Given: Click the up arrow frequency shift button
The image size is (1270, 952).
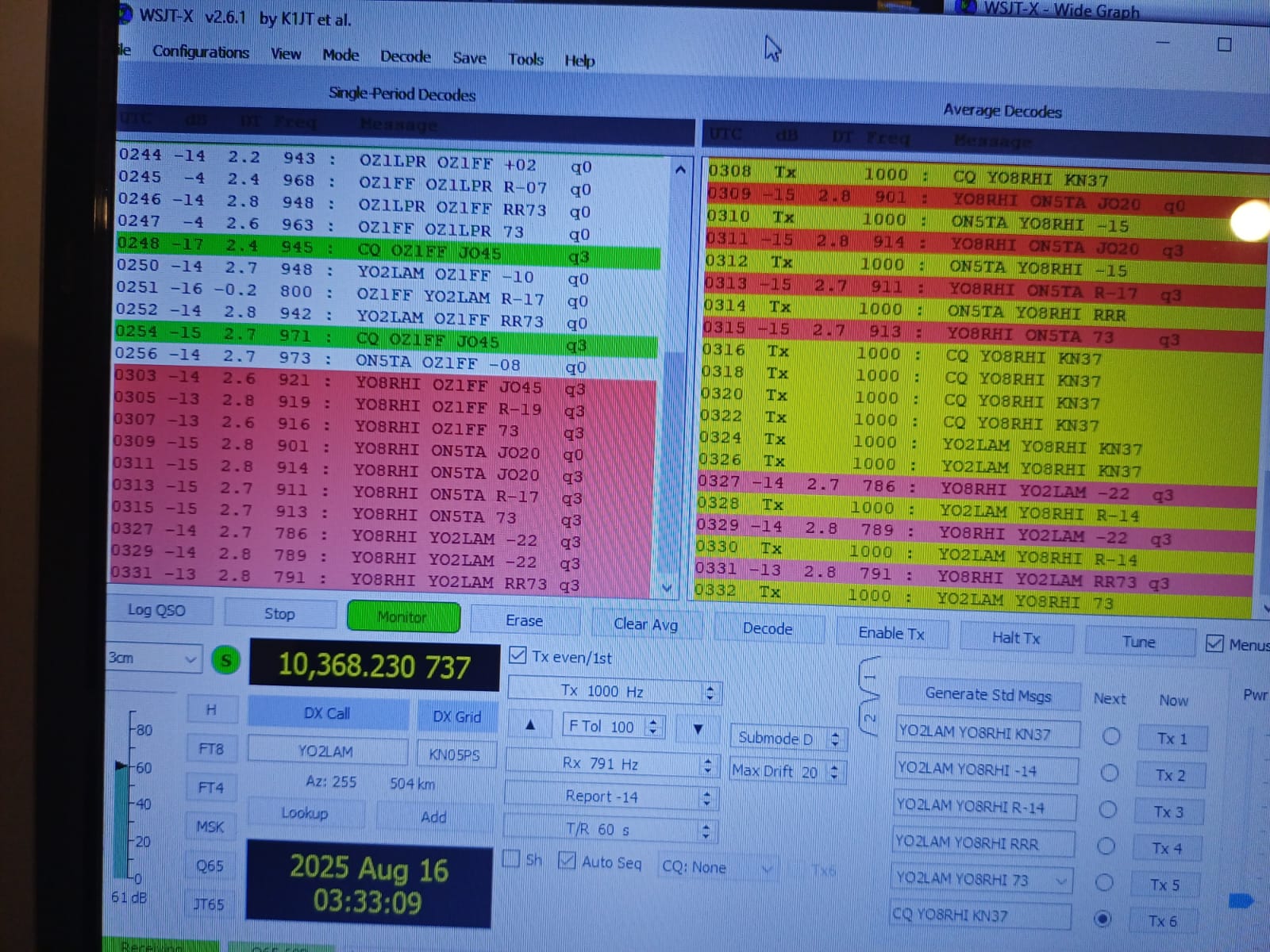Looking at the screenshot, I should (530, 724).
